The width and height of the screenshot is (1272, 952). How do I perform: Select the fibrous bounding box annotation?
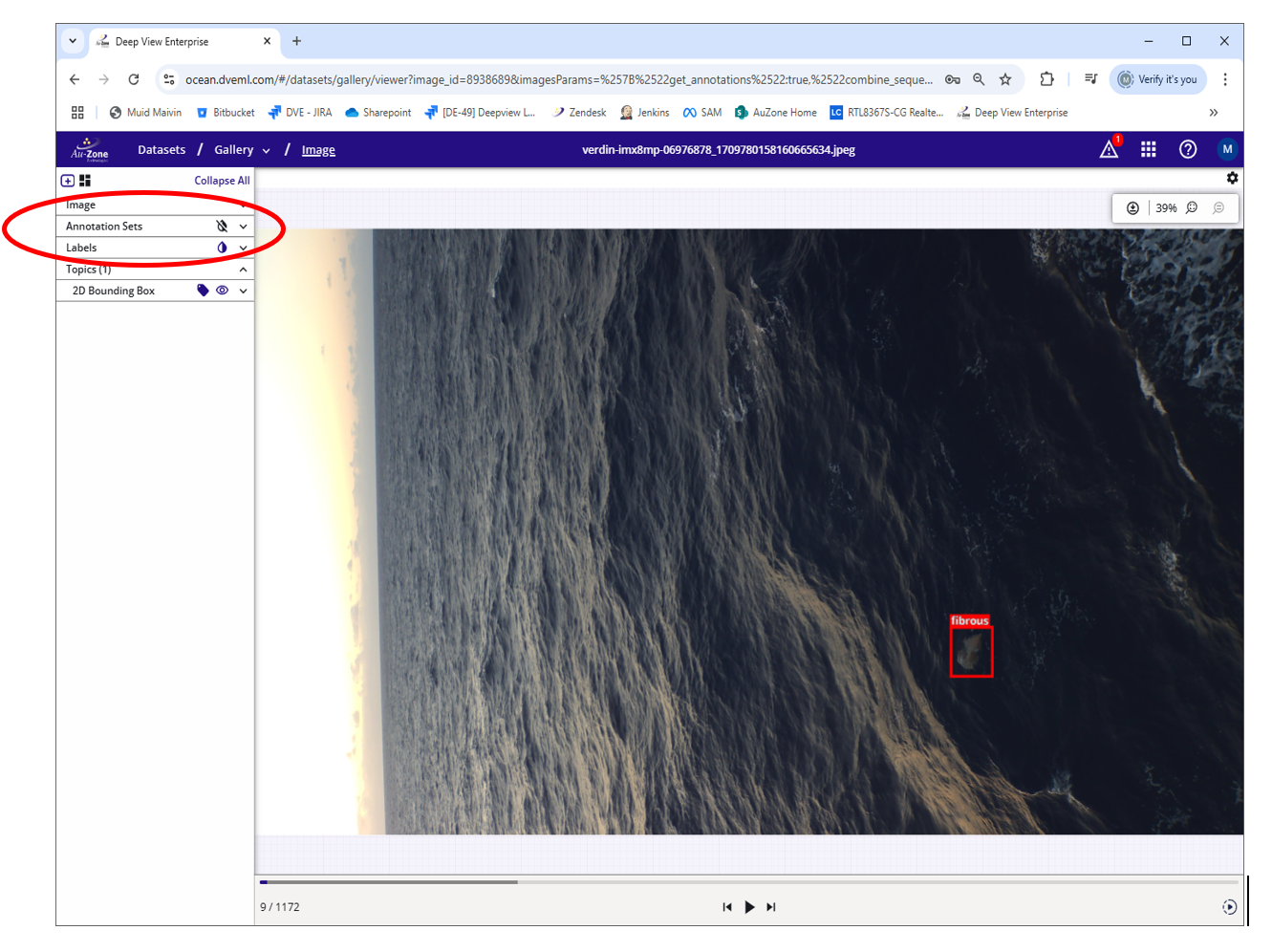click(971, 652)
